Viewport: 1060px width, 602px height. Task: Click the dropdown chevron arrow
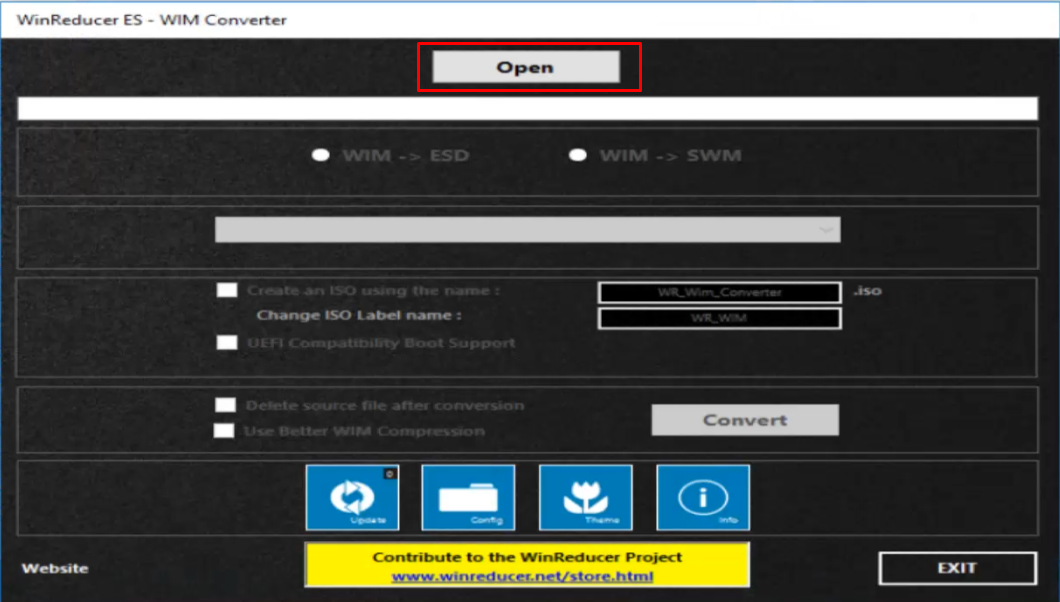pyautogui.click(x=826, y=229)
